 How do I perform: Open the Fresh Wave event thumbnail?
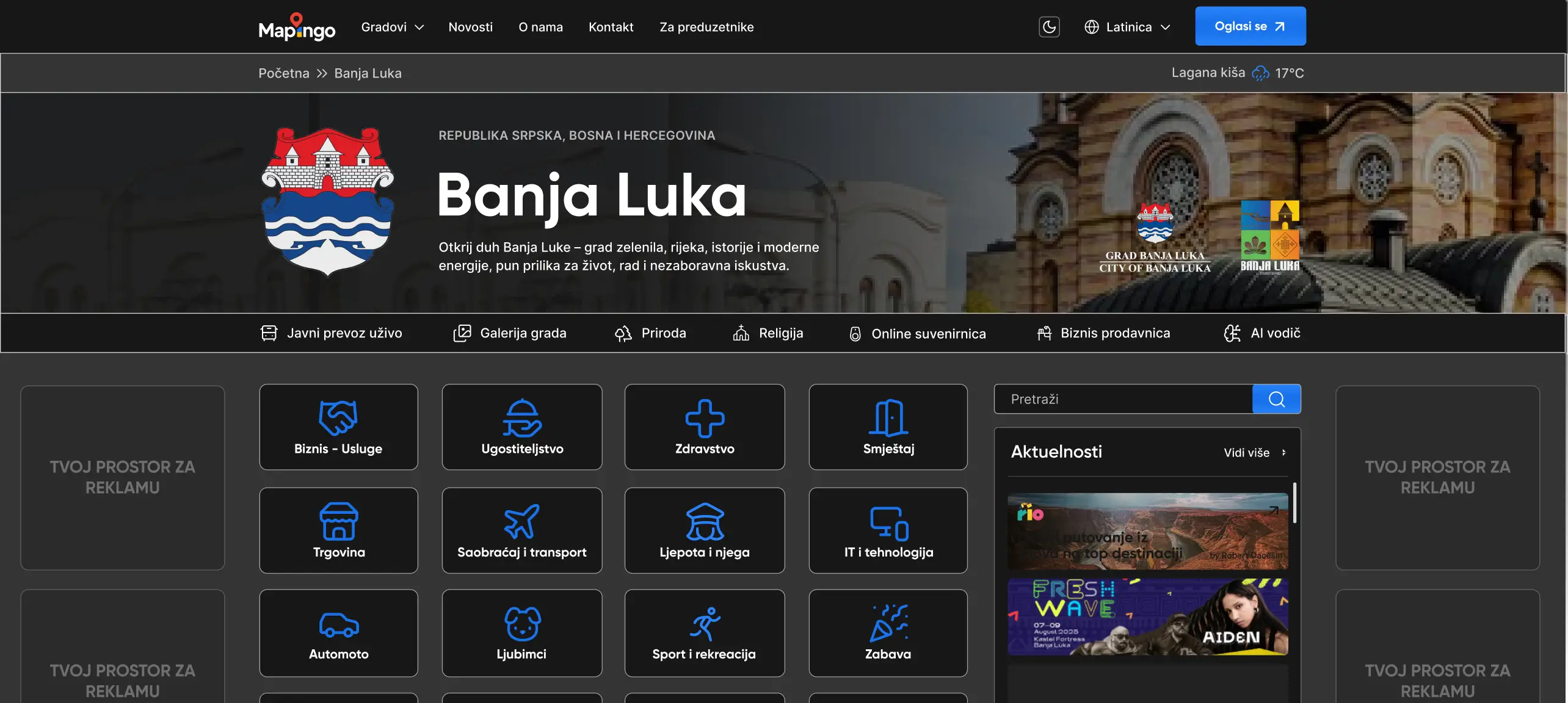(x=1147, y=617)
